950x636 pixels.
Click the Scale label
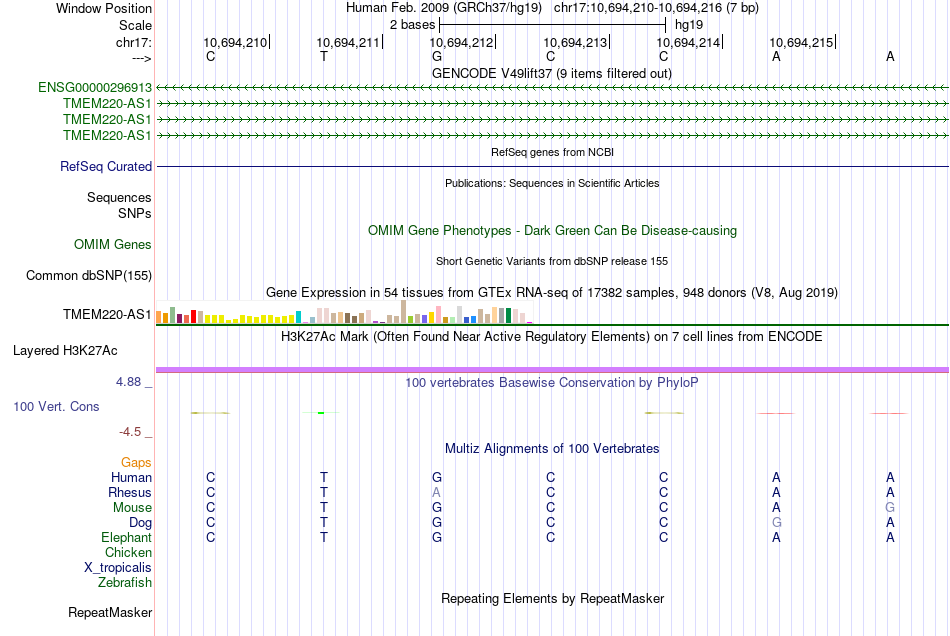pos(136,25)
